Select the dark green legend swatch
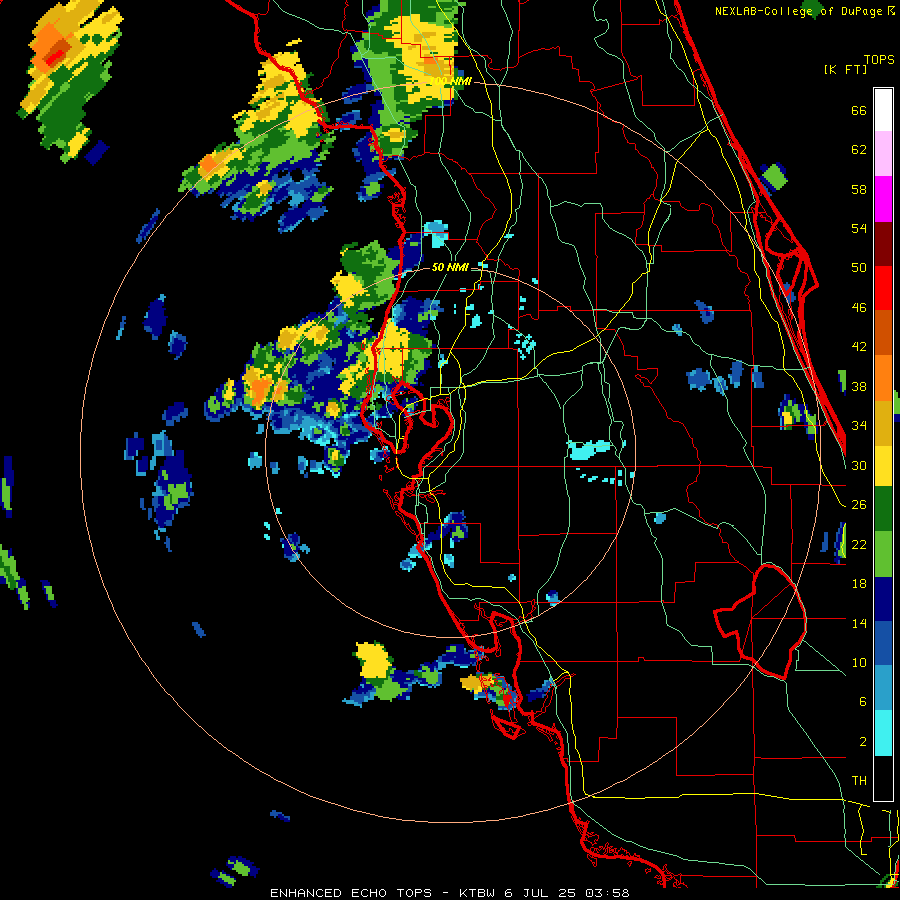 click(883, 509)
